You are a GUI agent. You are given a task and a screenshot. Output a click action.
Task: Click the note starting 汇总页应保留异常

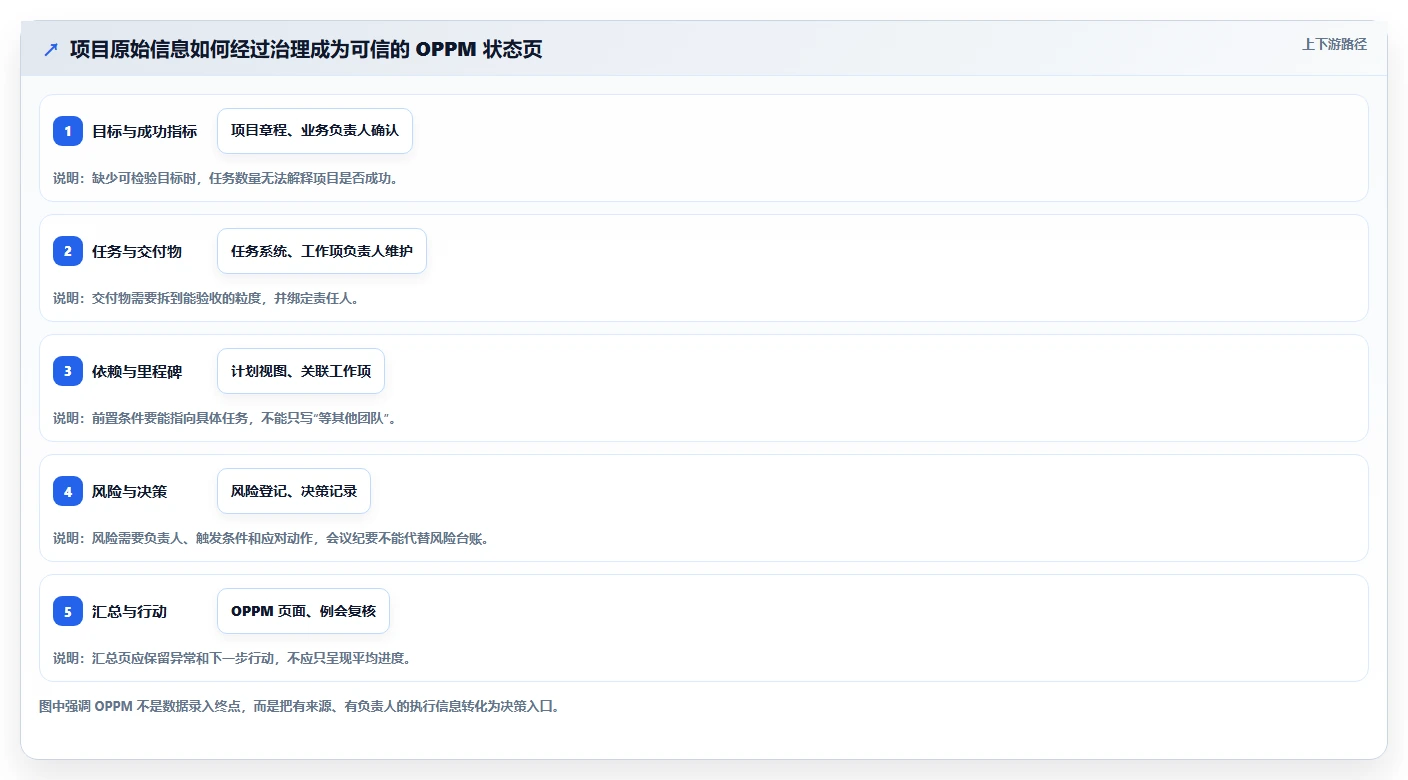235,658
